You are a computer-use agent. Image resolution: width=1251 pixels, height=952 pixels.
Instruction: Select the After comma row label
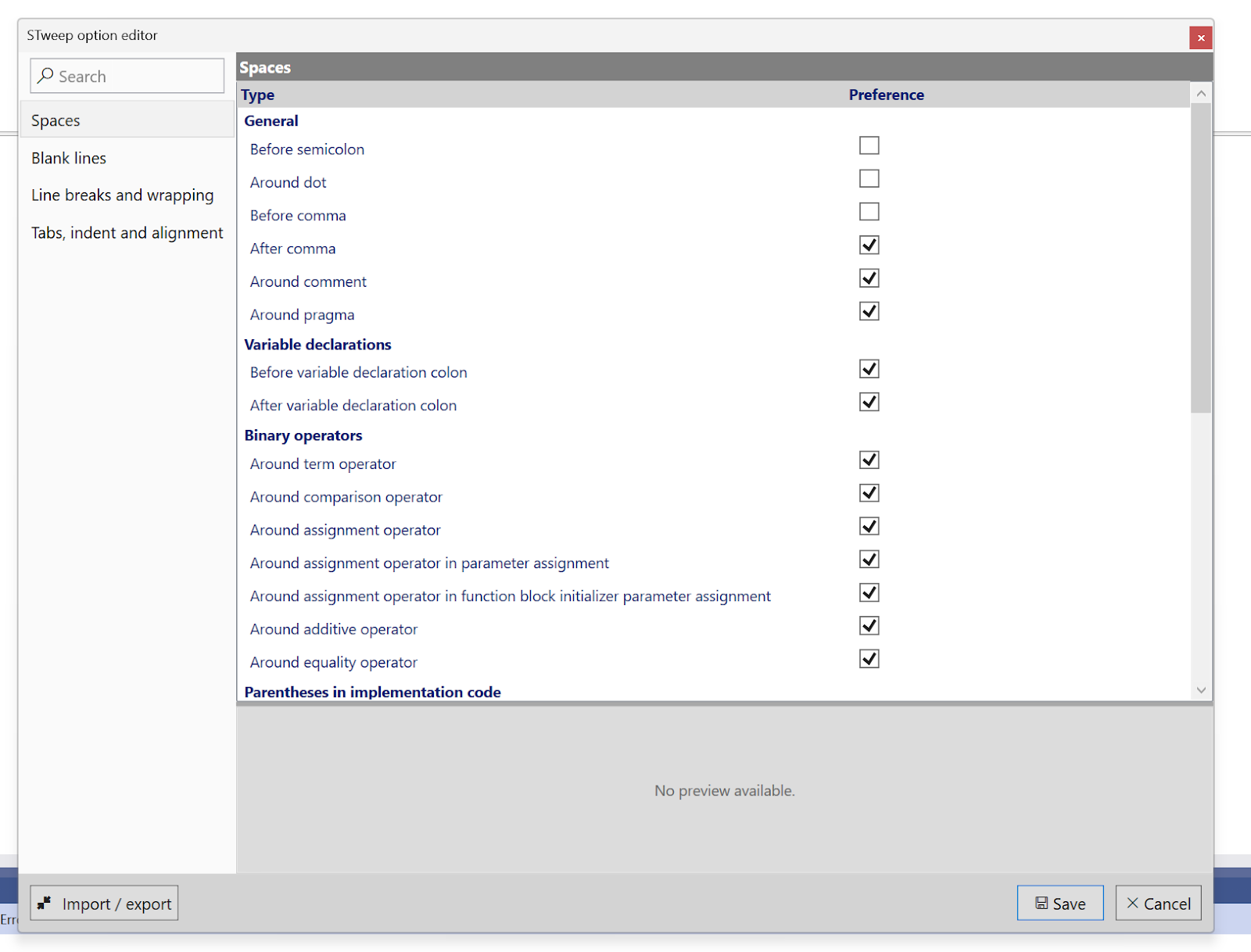click(x=292, y=249)
